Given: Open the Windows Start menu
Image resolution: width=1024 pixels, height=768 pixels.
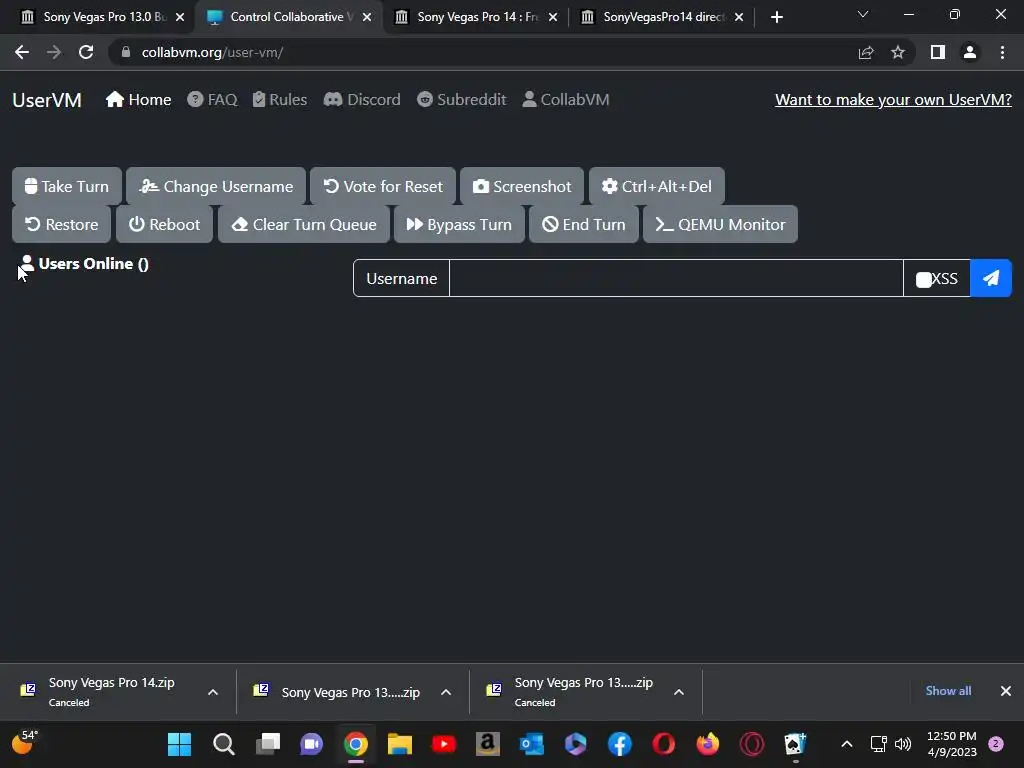Looking at the screenshot, I should pyautogui.click(x=180, y=744).
